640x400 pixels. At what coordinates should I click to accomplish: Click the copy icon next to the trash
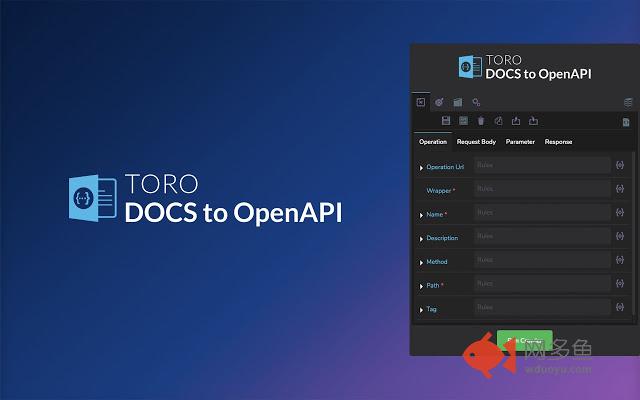(x=498, y=121)
